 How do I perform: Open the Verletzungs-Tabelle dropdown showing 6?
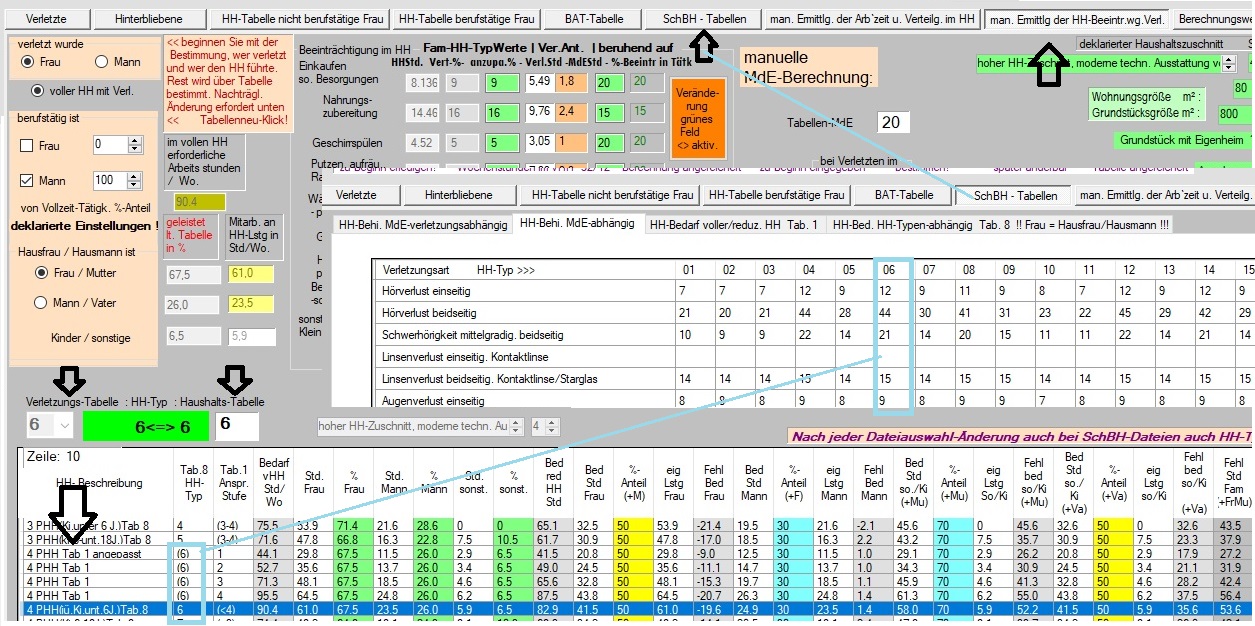point(64,425)
